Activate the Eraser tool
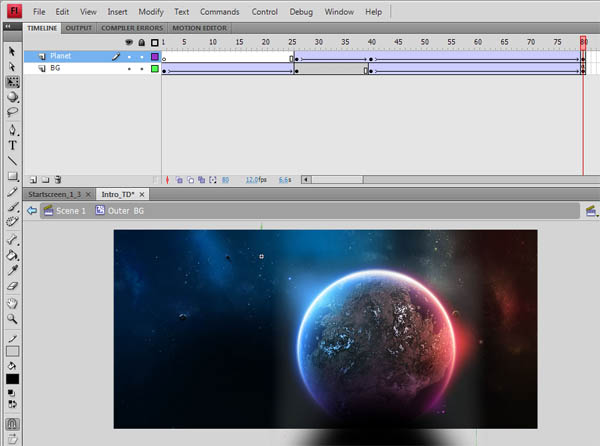 pos(12,286)
